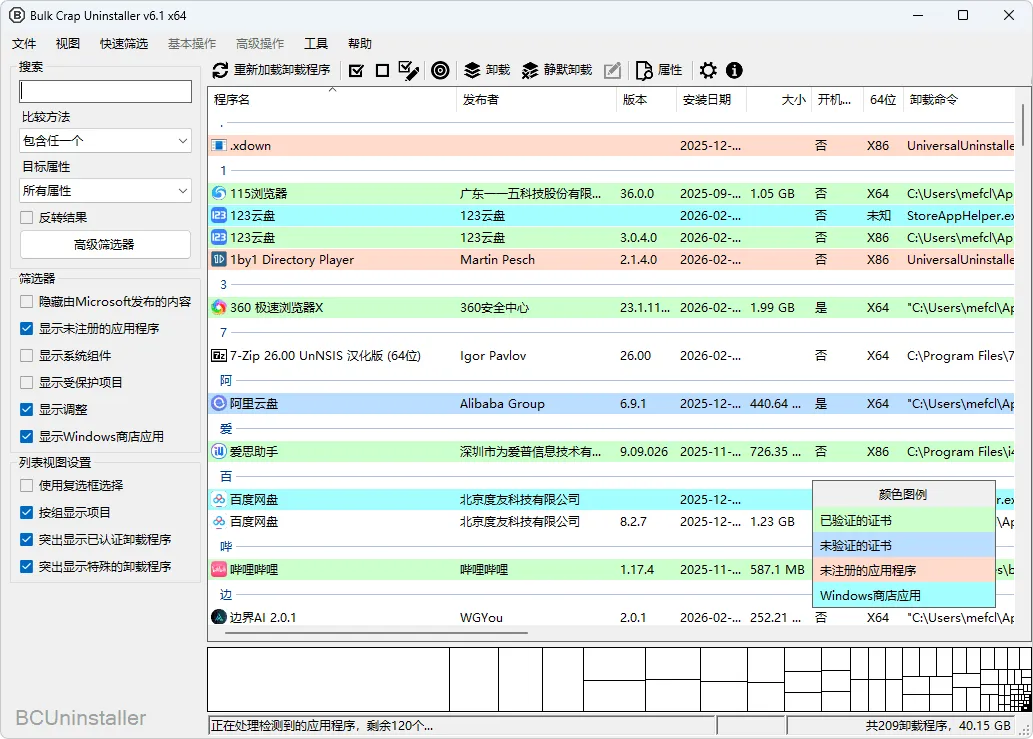Click blue 未验证的证书 legend swatch
The height and width of the screenshot is (739, 1033).
[904, 545]
